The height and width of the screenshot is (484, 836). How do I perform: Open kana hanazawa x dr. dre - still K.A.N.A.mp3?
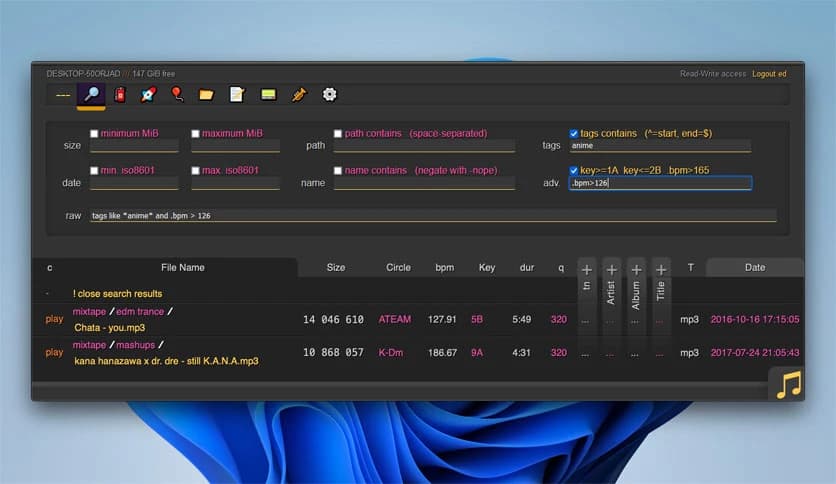tap(166, 361)
